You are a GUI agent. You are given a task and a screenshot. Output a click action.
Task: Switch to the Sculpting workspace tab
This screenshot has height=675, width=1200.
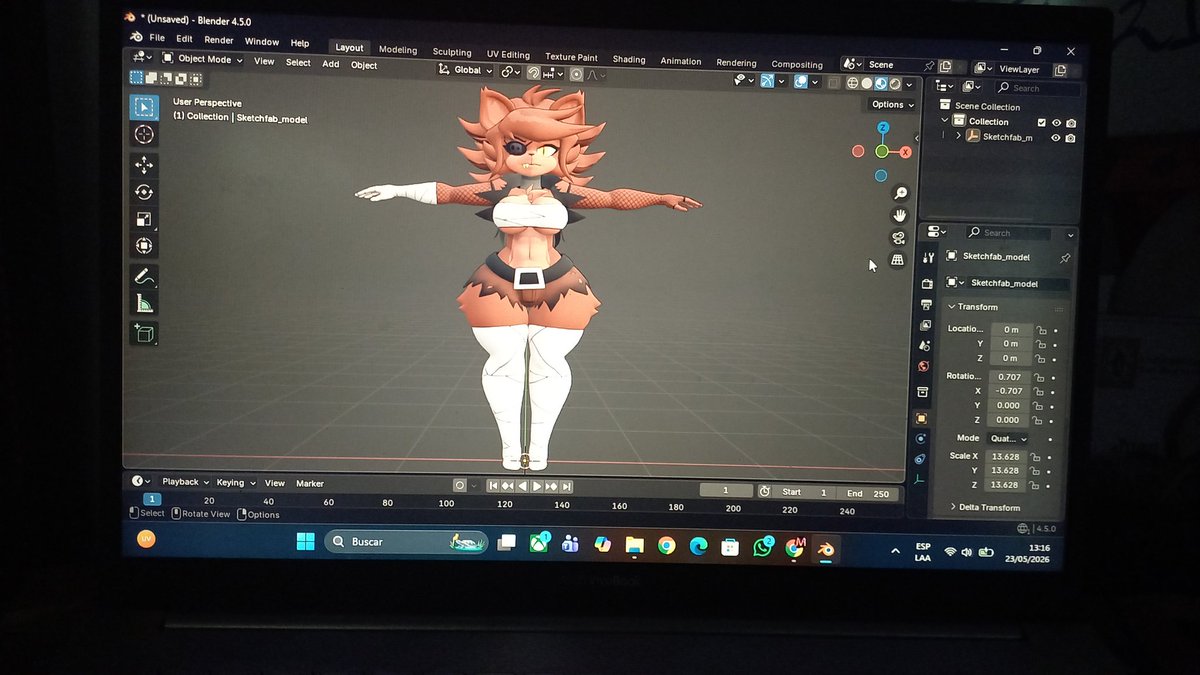point(452,52)
